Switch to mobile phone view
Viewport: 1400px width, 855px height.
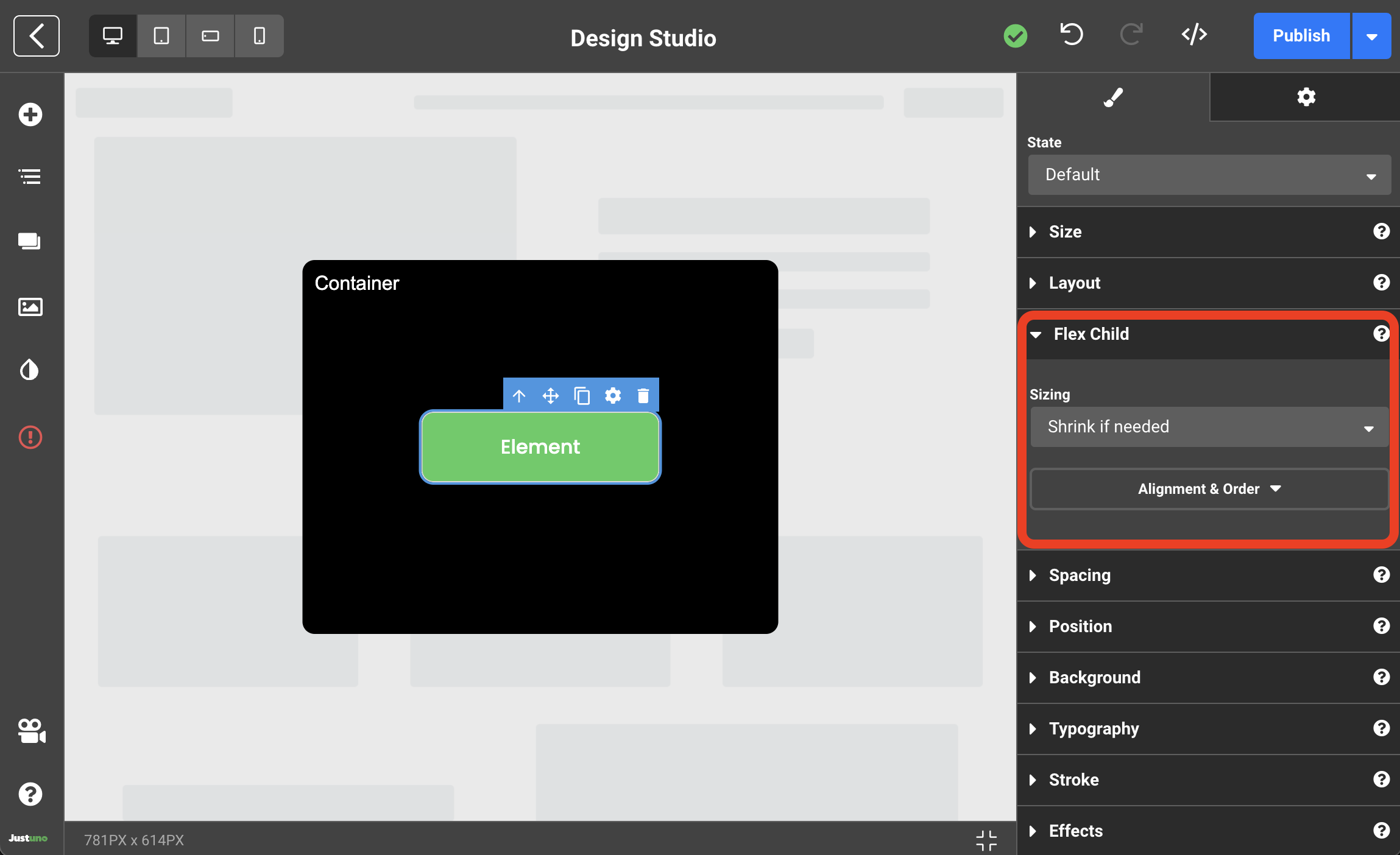[259, 36]
